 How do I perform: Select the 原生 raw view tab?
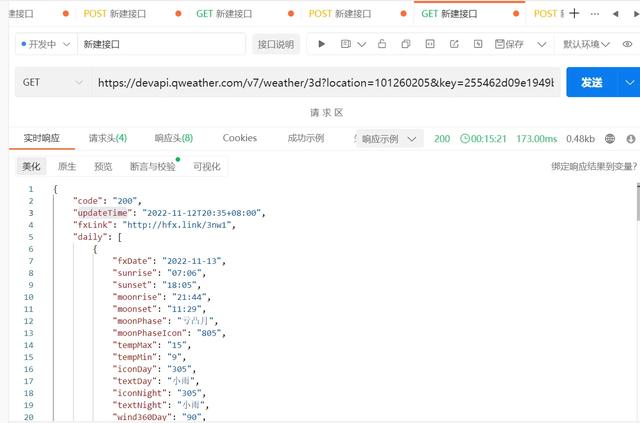point(67,167)
